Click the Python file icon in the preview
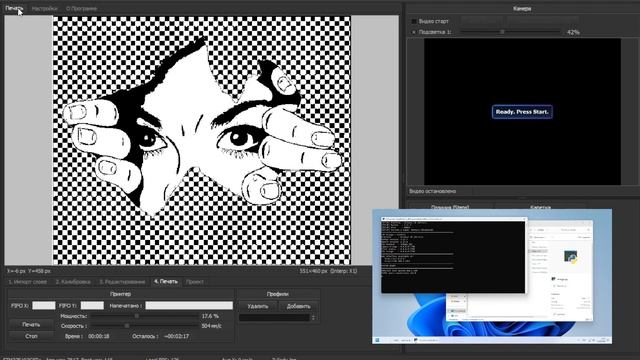This screenshot has height=360, width=640. 571,256
